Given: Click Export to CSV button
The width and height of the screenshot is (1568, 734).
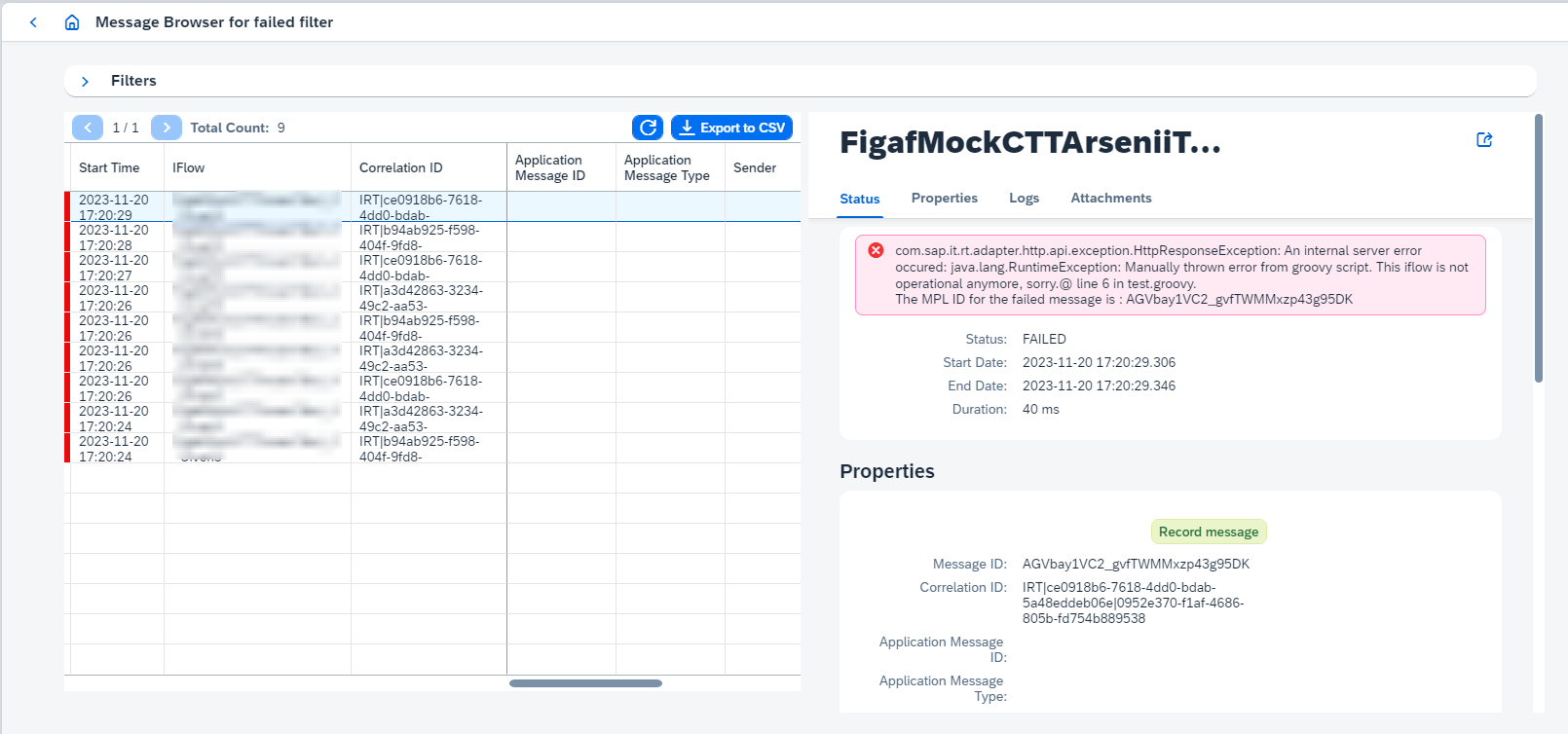Looking at the screenshot, I should 731,128.
